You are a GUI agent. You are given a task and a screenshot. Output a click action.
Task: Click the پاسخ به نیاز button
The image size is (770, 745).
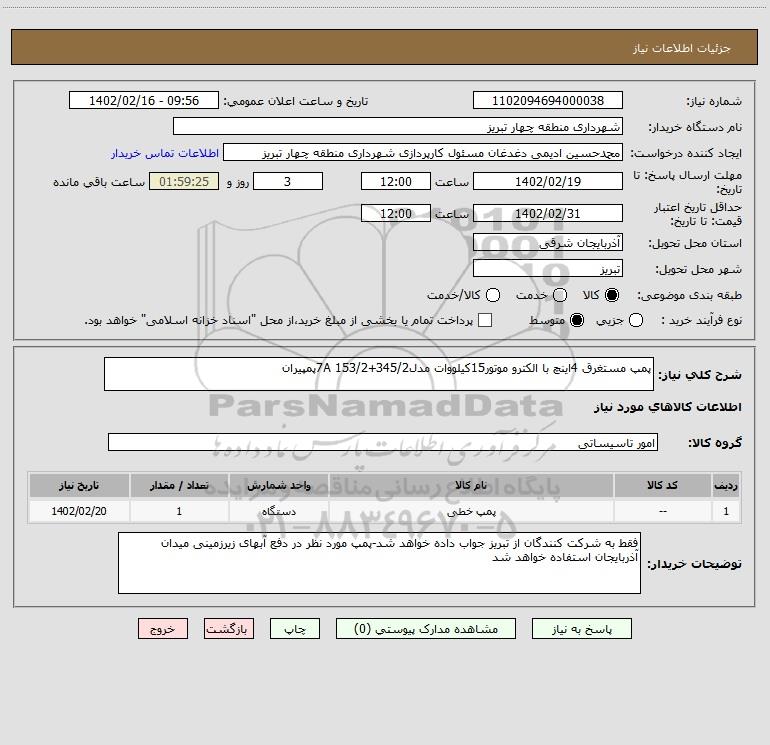581,629
